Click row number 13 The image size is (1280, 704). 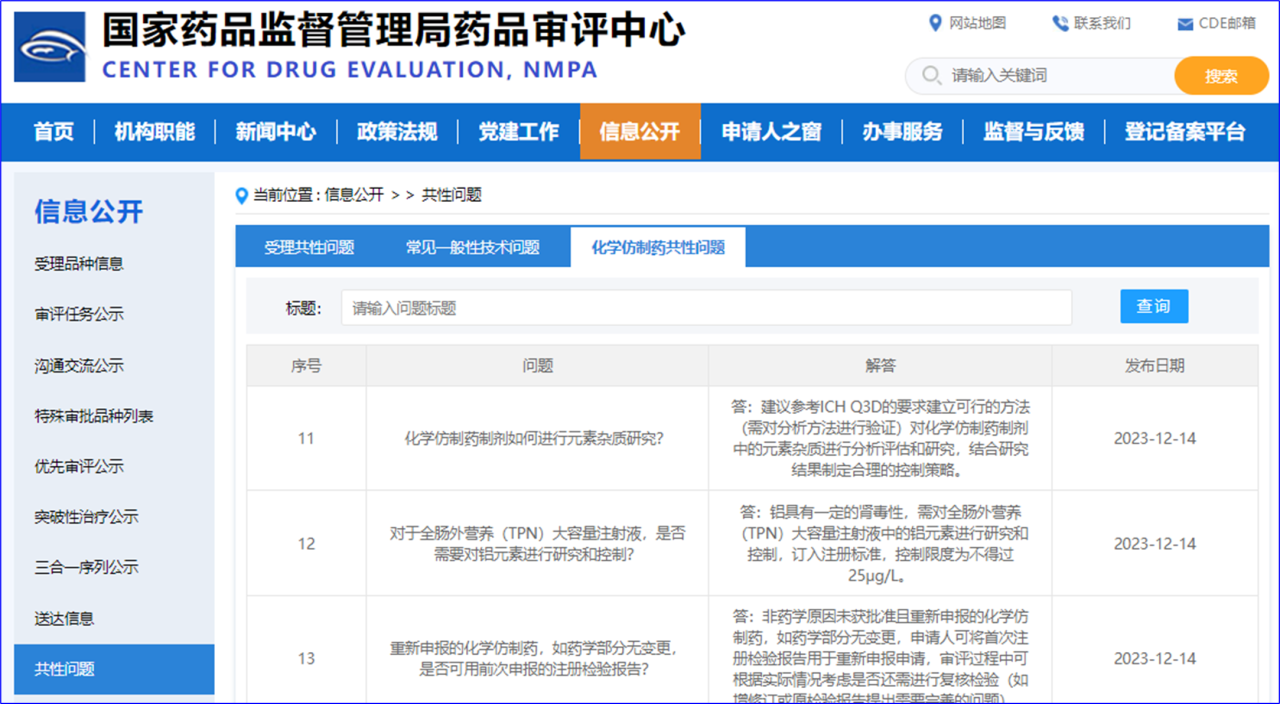[306, 658]
